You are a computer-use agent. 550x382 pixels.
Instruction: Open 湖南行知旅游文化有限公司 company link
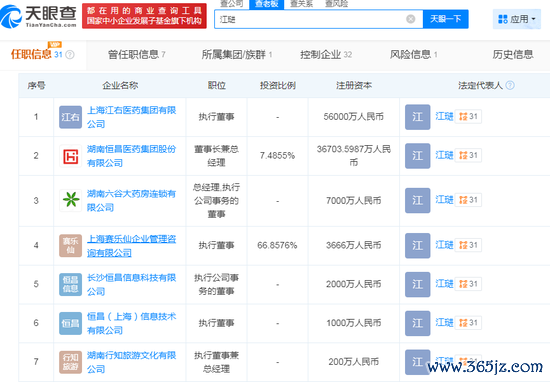click(132, 362)
